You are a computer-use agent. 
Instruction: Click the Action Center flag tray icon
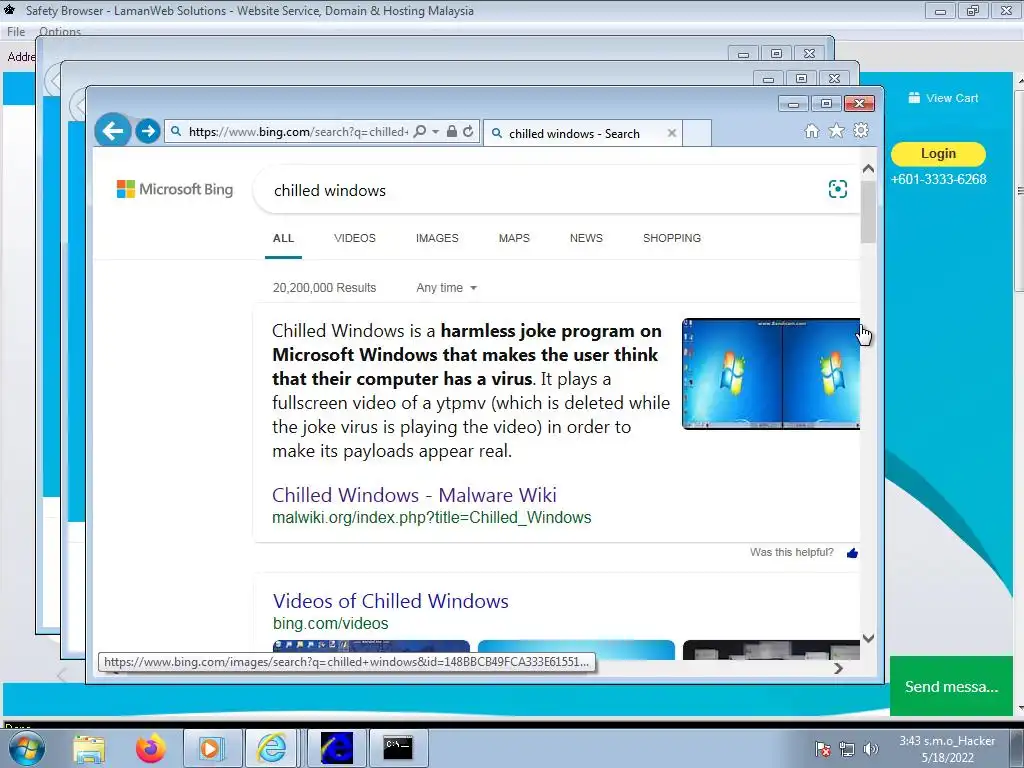tap(823, 748)
